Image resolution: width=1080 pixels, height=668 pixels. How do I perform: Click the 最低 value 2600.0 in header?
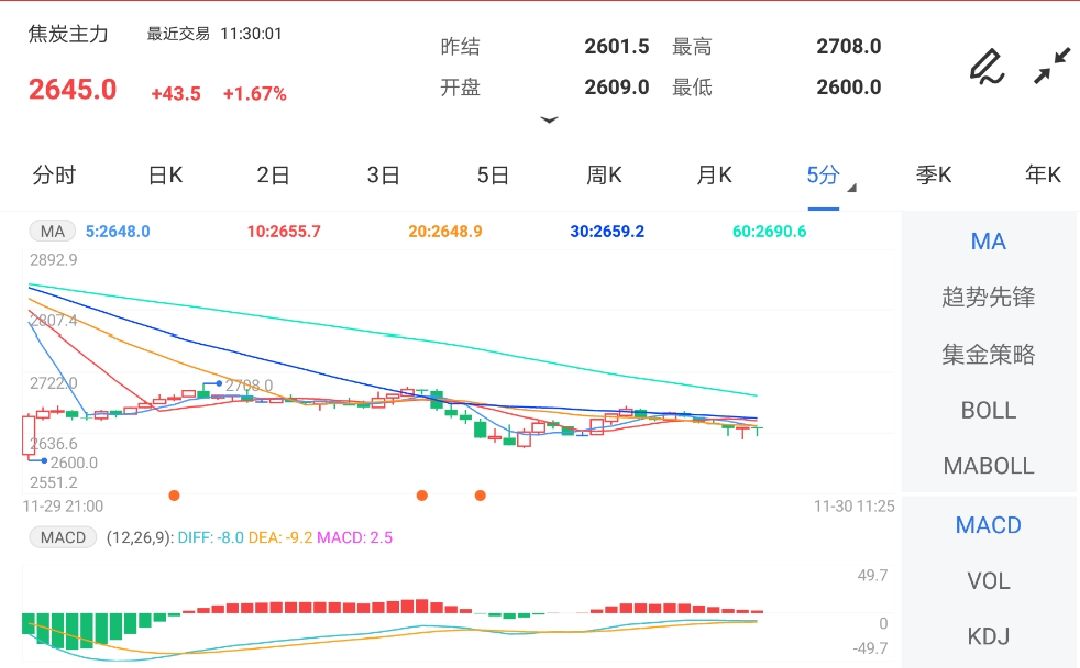[849, 87]
